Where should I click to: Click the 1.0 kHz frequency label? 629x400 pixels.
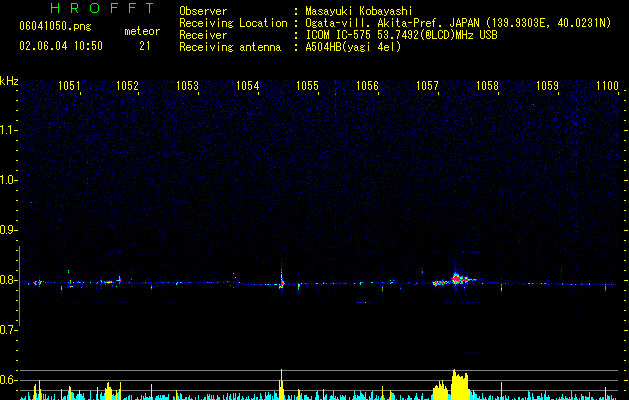tap(8, 180)
